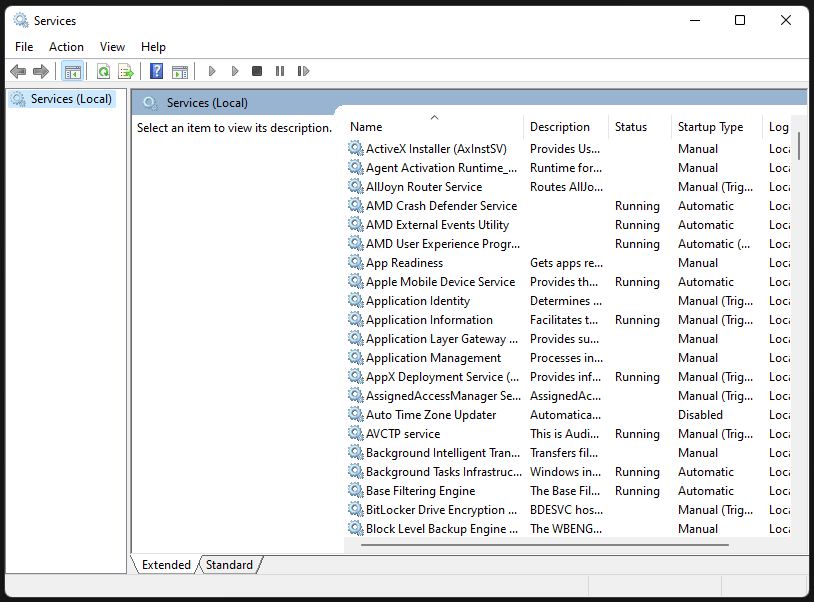Click the horizontal scrollbar under services list
This screenshot has height=602, width=814.
[x=545, y=545]
